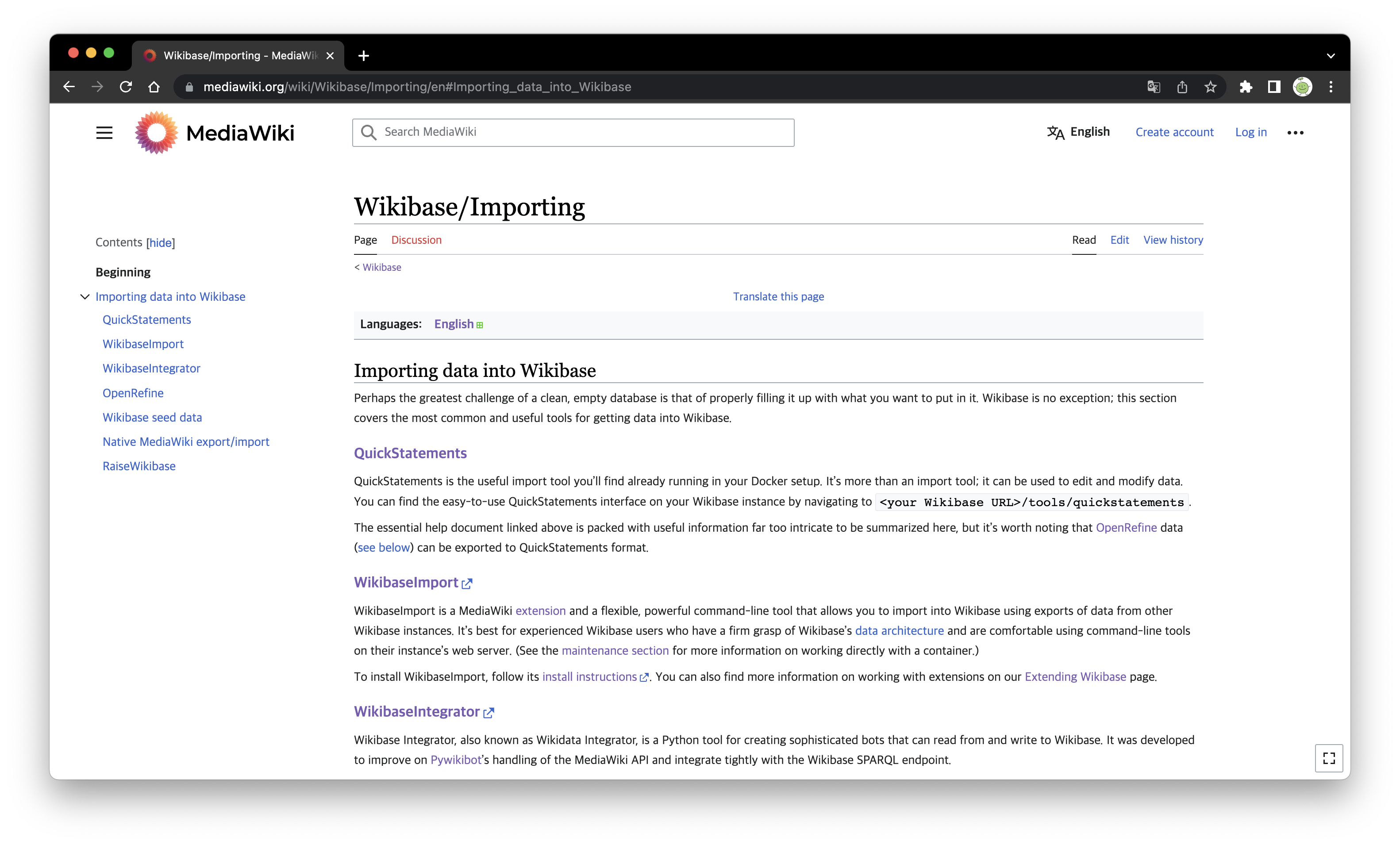Click the Create account link
Image resolution: width=1400 pixels, height=845 pixels.
coord(1174,132)
